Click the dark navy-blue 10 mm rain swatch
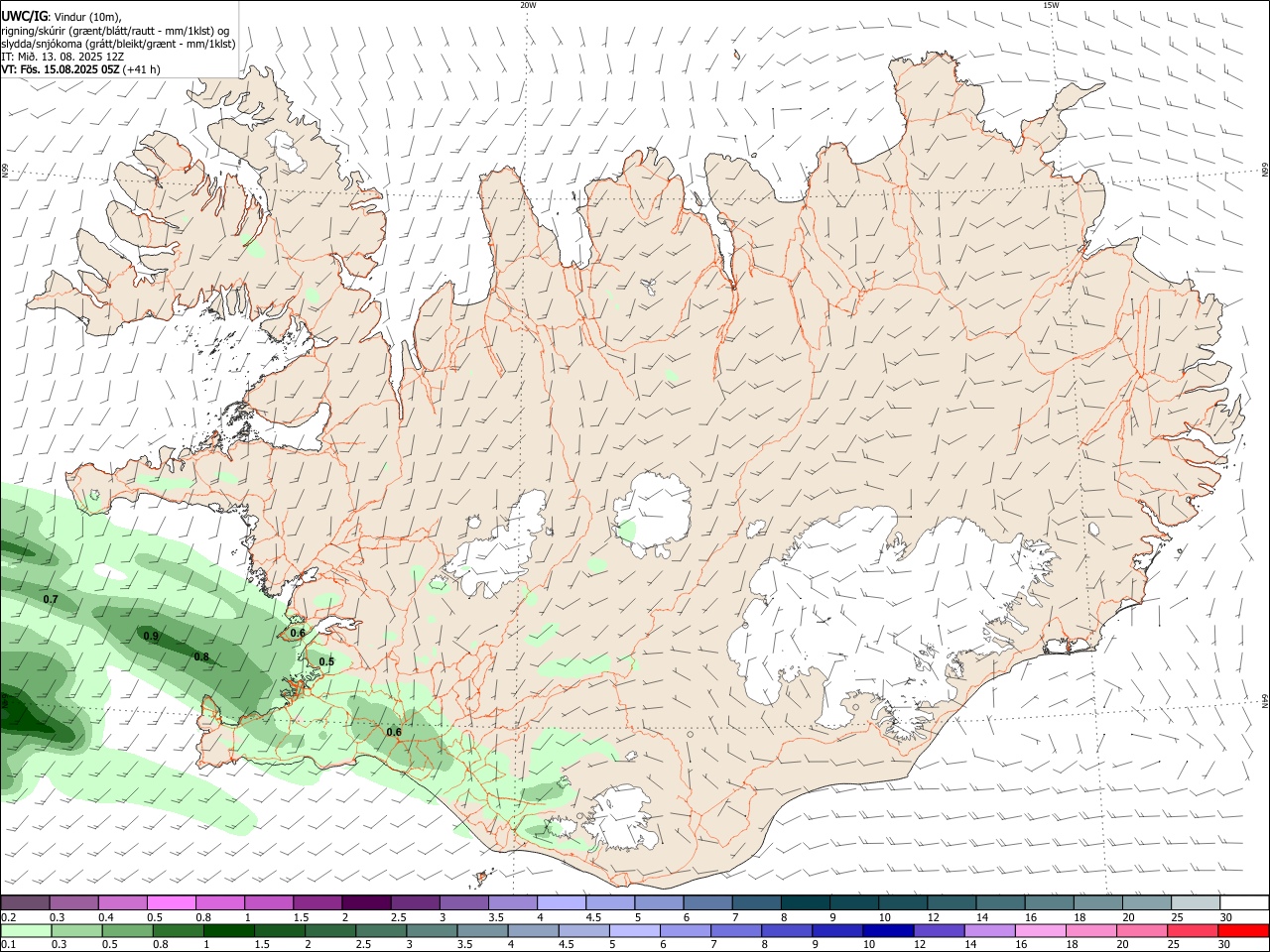Screen dimensions: 1270x952 [888, 931]
